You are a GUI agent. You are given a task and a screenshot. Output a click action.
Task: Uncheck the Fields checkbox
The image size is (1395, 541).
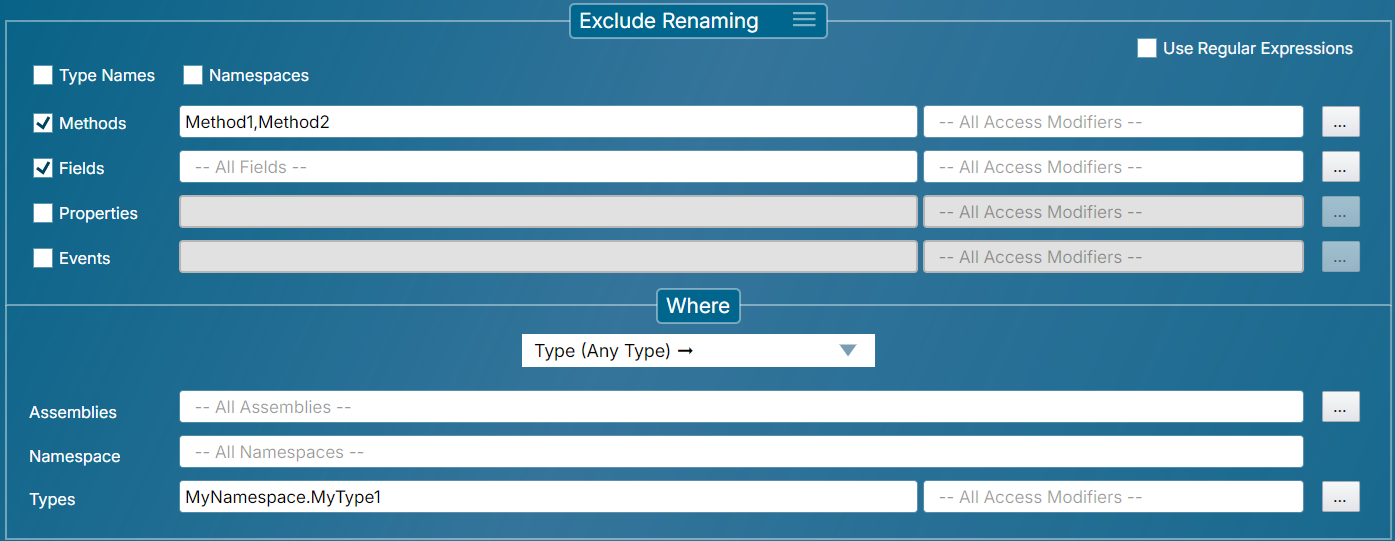point(43,168)
